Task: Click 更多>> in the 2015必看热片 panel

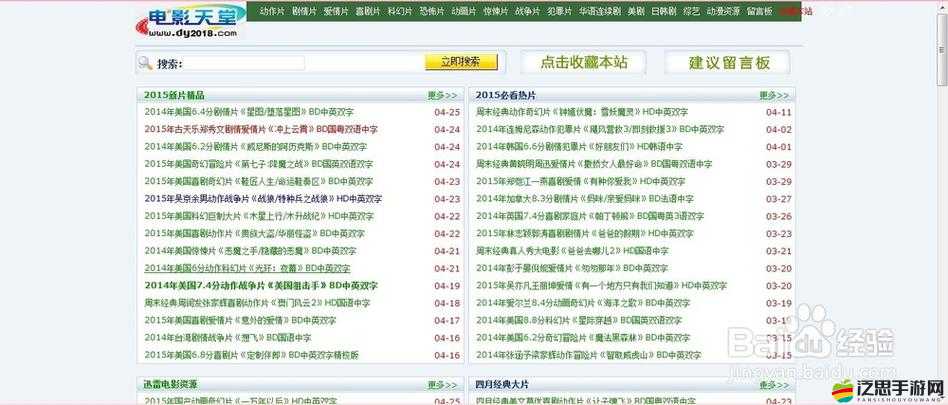Action: pyautogui.click(x=774, y=96)
